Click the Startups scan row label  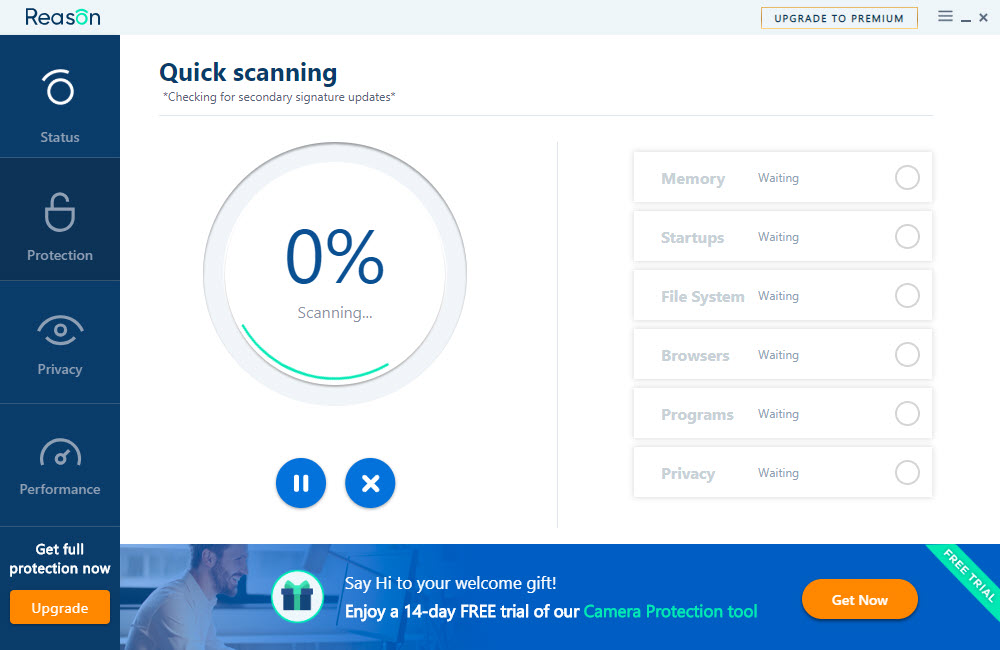pos(692,238)
